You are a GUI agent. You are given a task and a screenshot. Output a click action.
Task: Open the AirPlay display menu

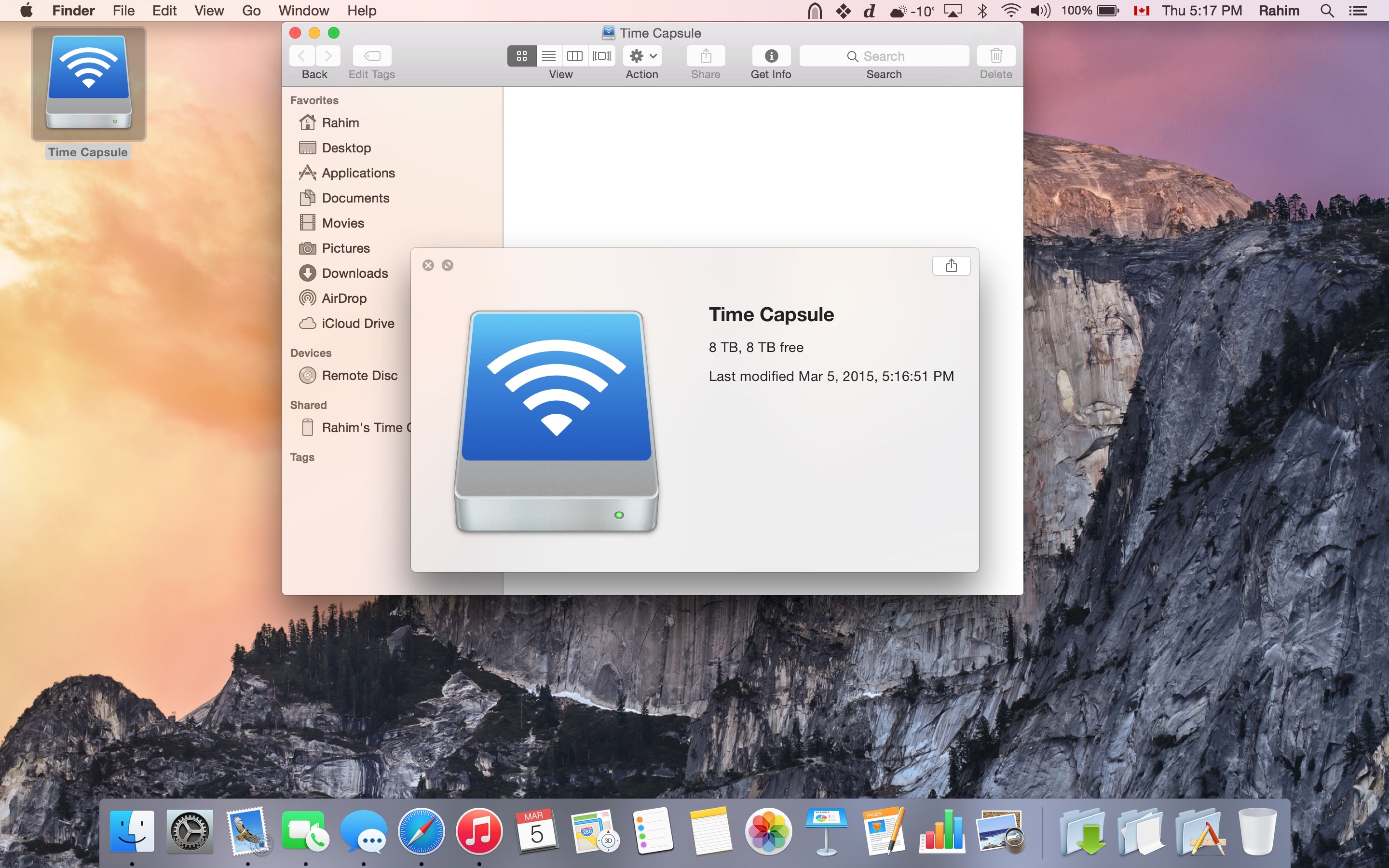pos(953,10)
